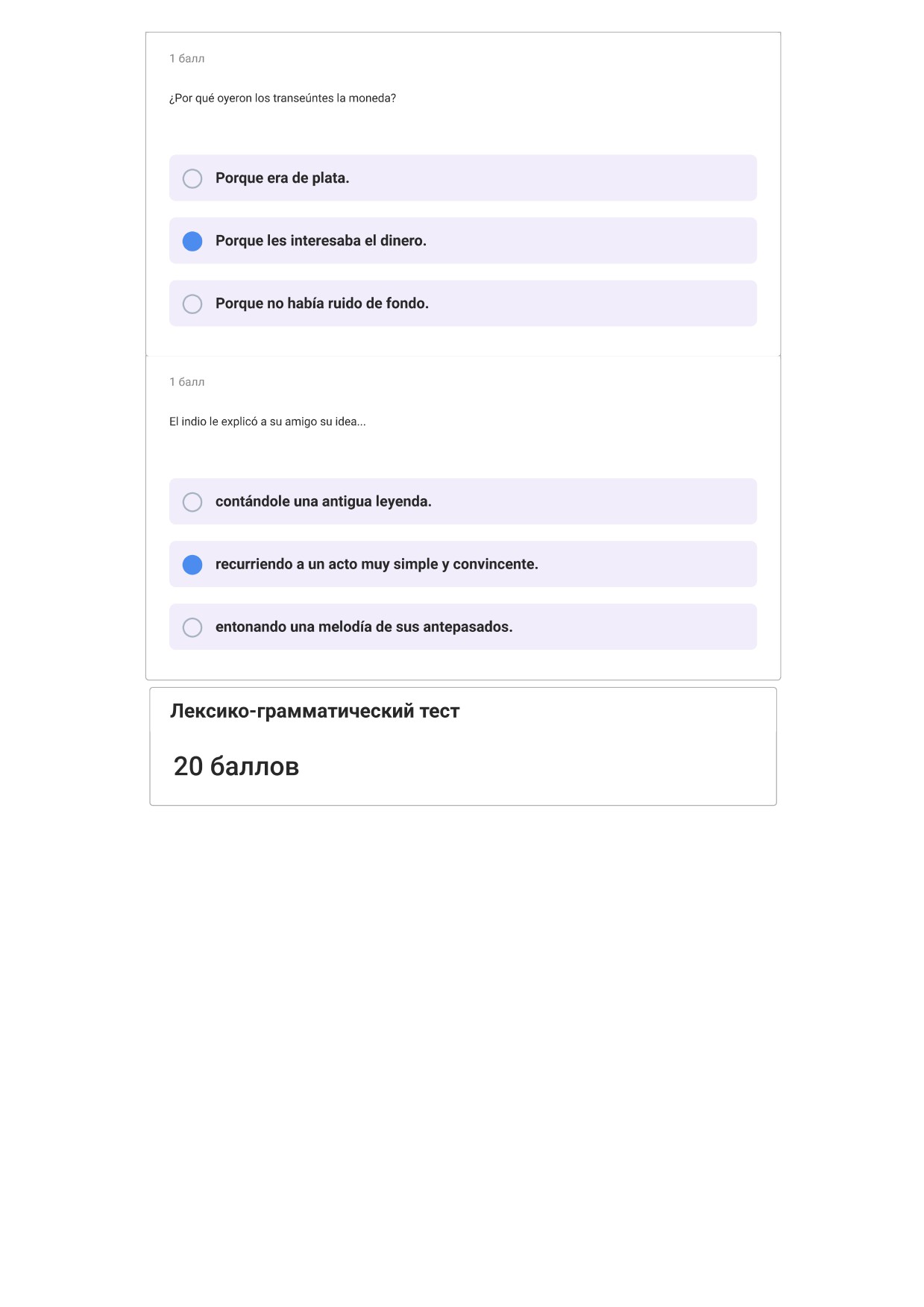Click the word "тест" in the section heading
Screen dimensions: 924x1307
click(439, 712)
